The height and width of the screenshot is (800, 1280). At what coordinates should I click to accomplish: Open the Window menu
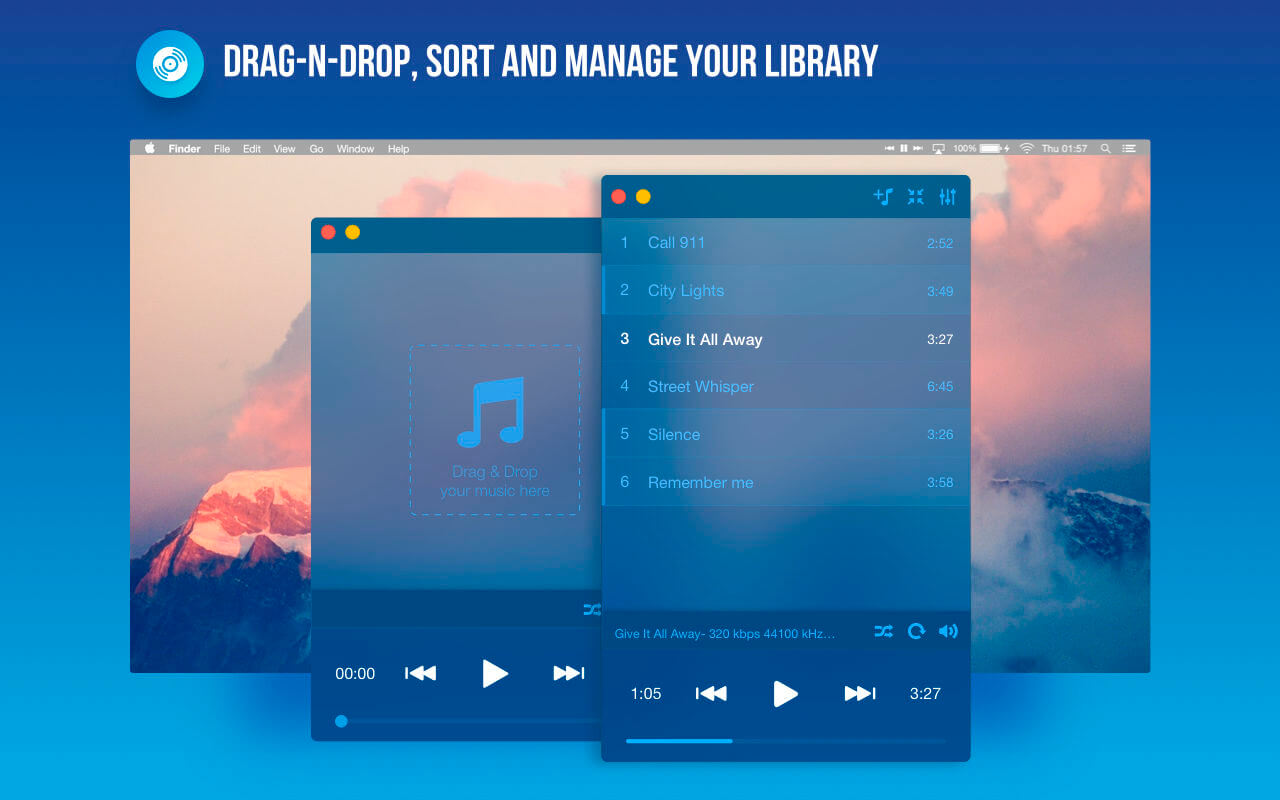(x=355, y=148)
